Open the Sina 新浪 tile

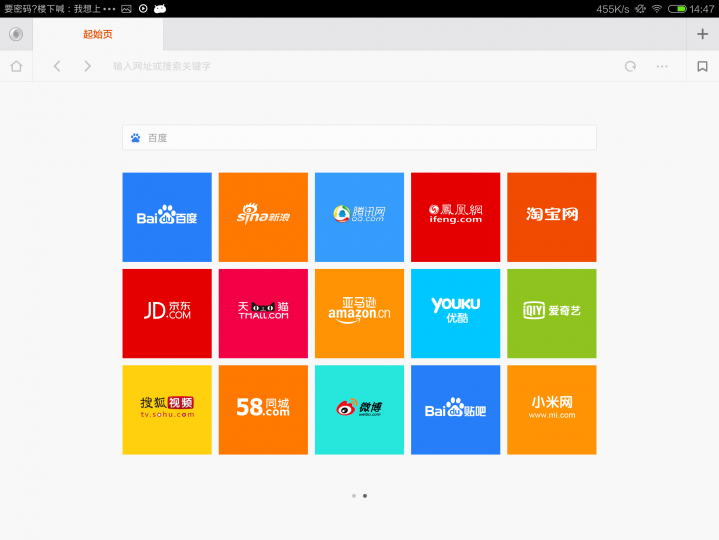click(x=263, y=217)
